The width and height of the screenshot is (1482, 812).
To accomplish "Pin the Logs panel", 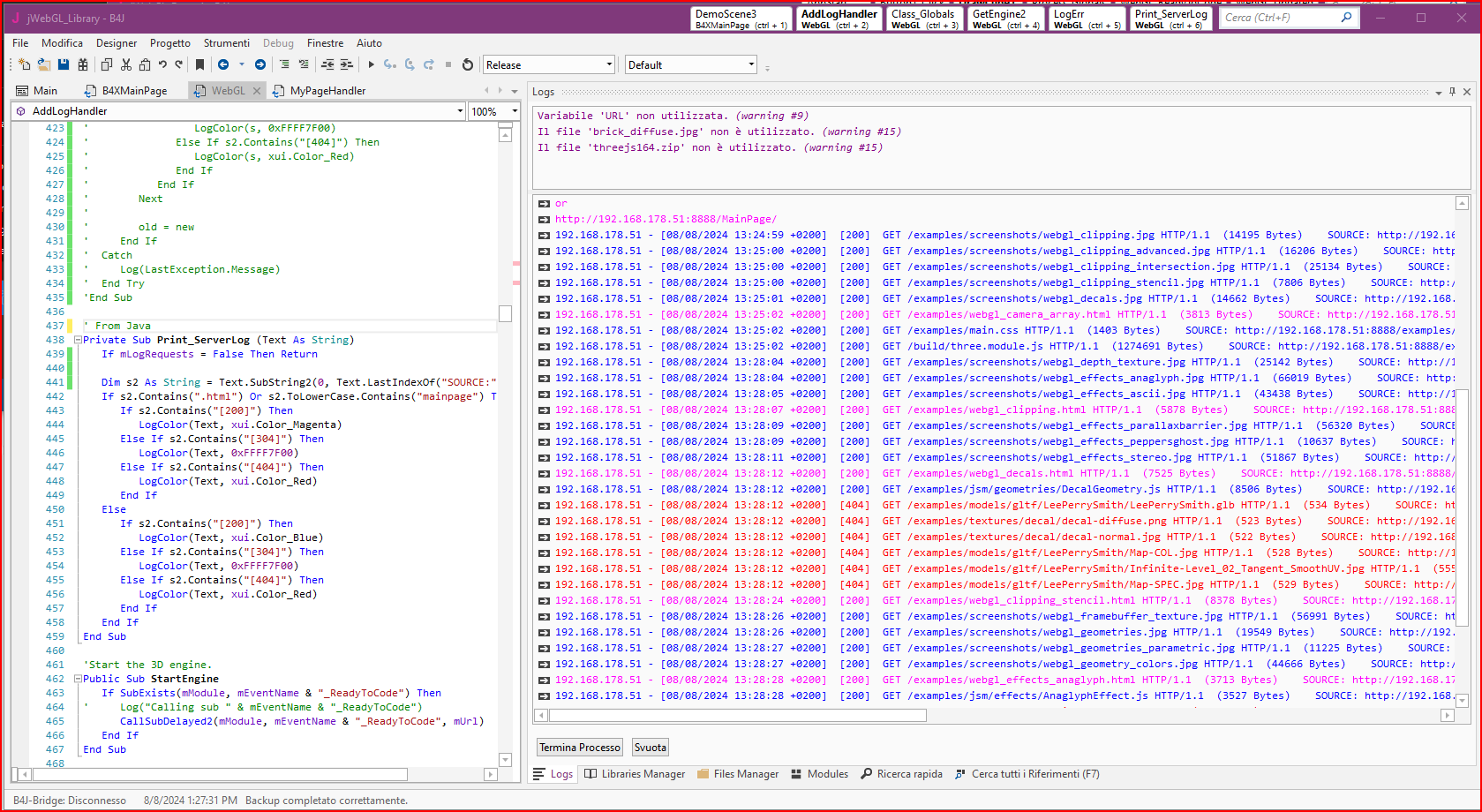I will click(1452, 92).
